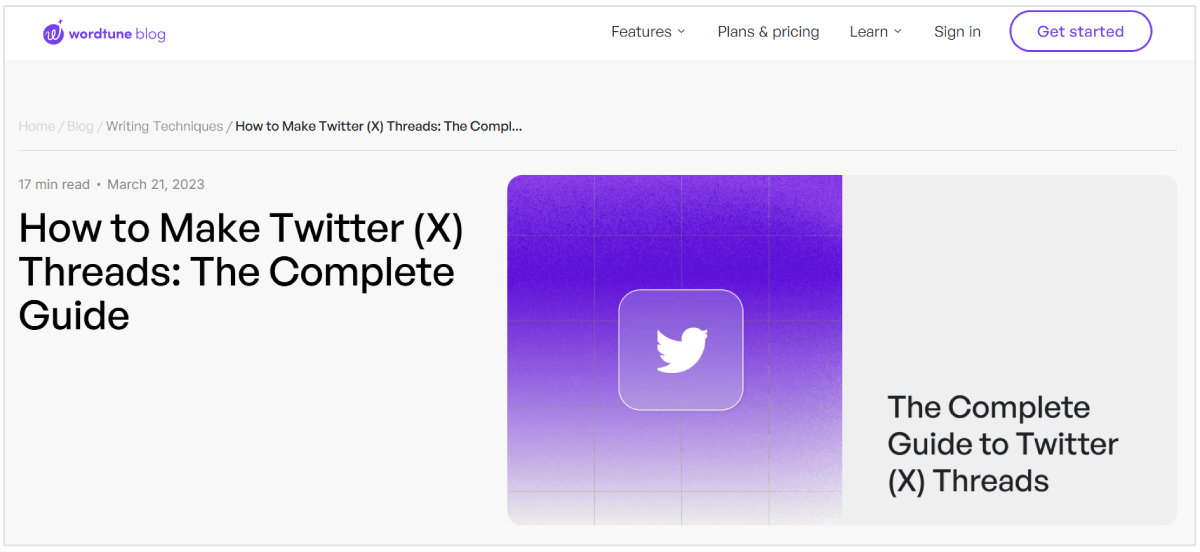Click the truncated current-page breadcrumb title
This screenshot has width=1200, height=552.
coord(379,126)
